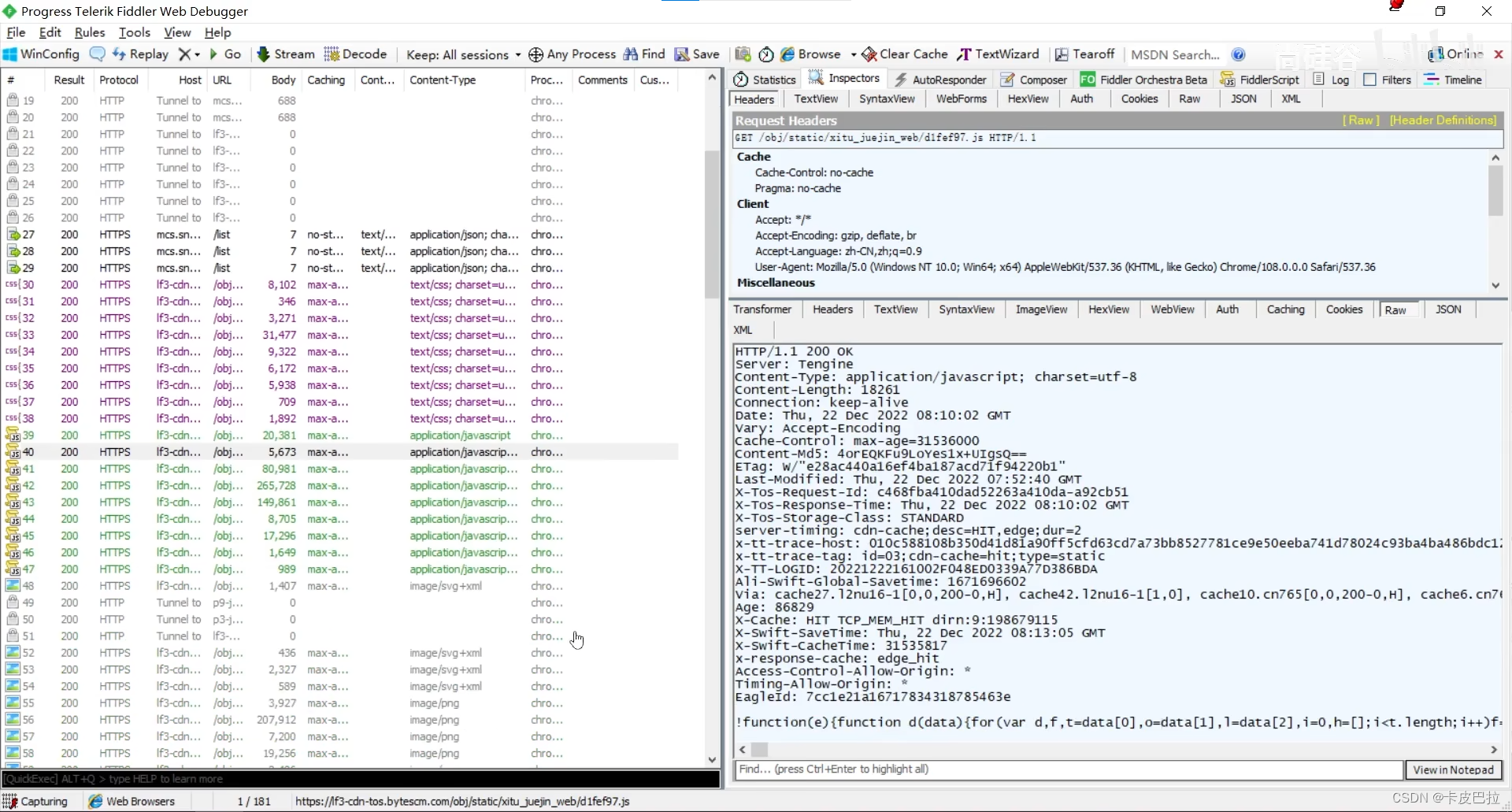The width and height of the screenshot is (1512, 812).
Task: Toggle the Decode option
Action: (x=355, y=54)
